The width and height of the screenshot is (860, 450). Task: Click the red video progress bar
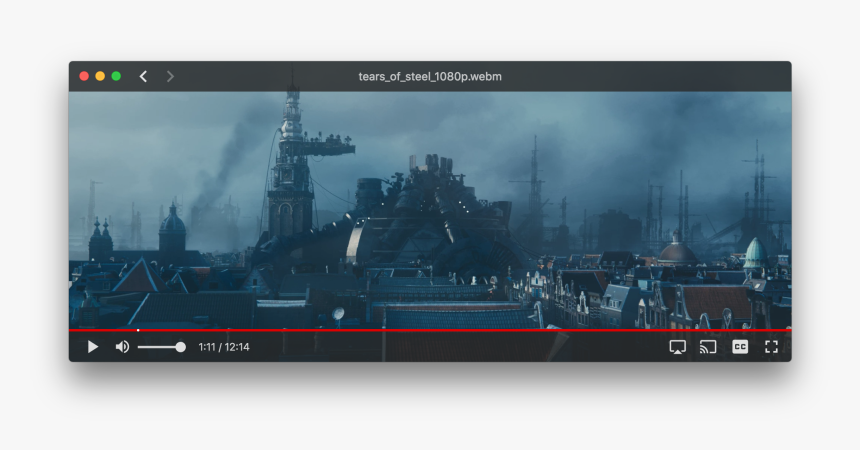coord(430,330)
